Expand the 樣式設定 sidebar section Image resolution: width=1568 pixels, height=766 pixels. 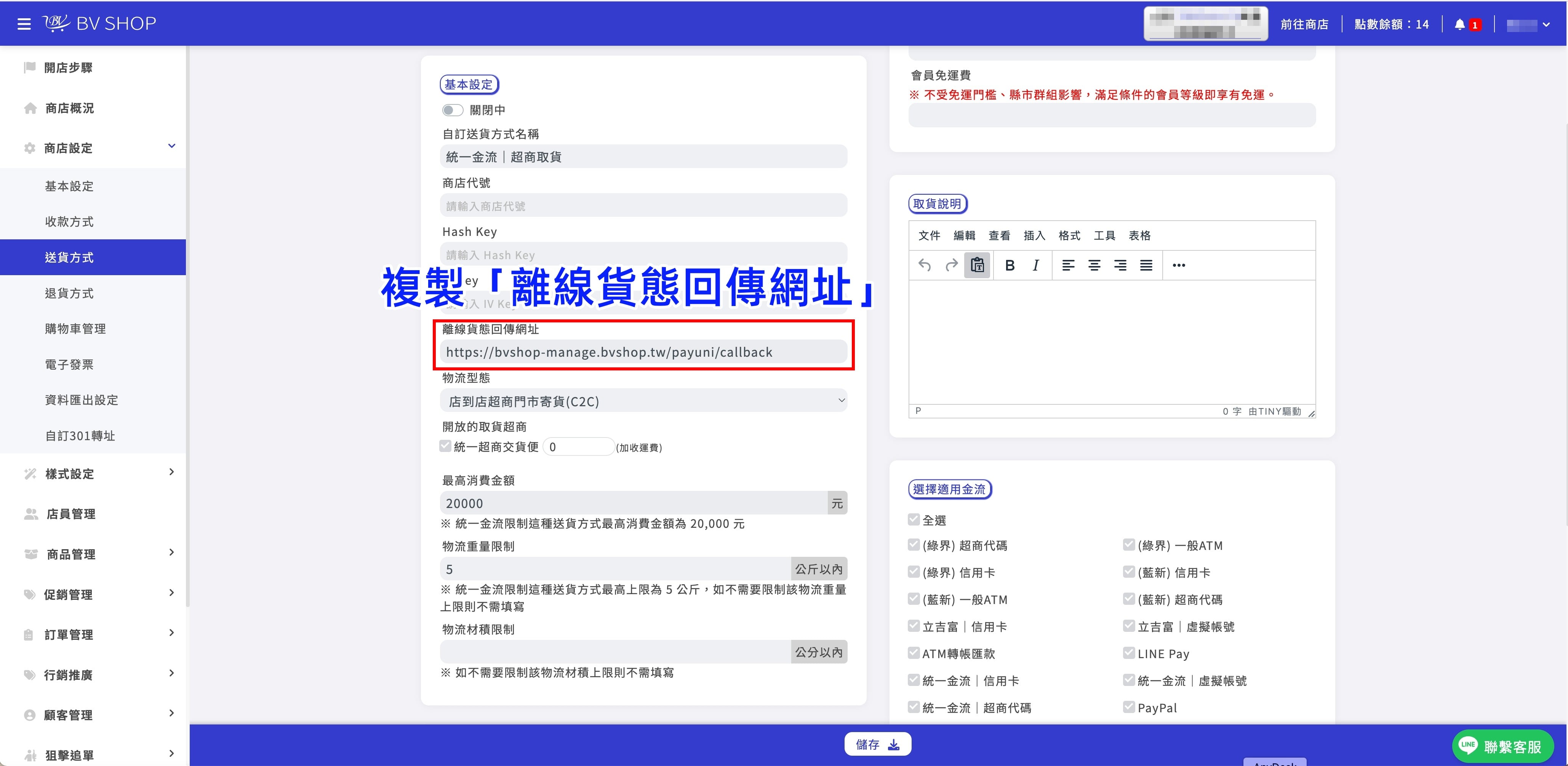[x=172, y=472]
